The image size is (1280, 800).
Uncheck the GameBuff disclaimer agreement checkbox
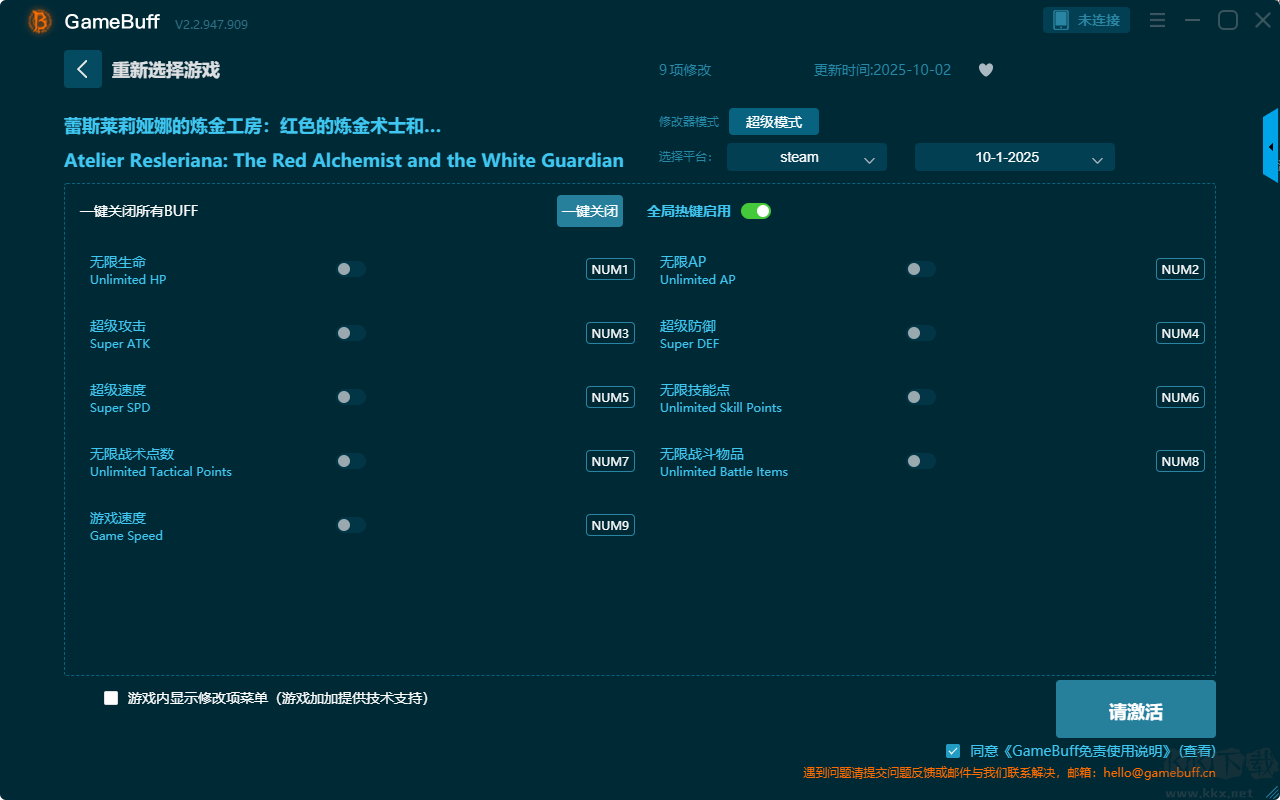click(953, 750)
